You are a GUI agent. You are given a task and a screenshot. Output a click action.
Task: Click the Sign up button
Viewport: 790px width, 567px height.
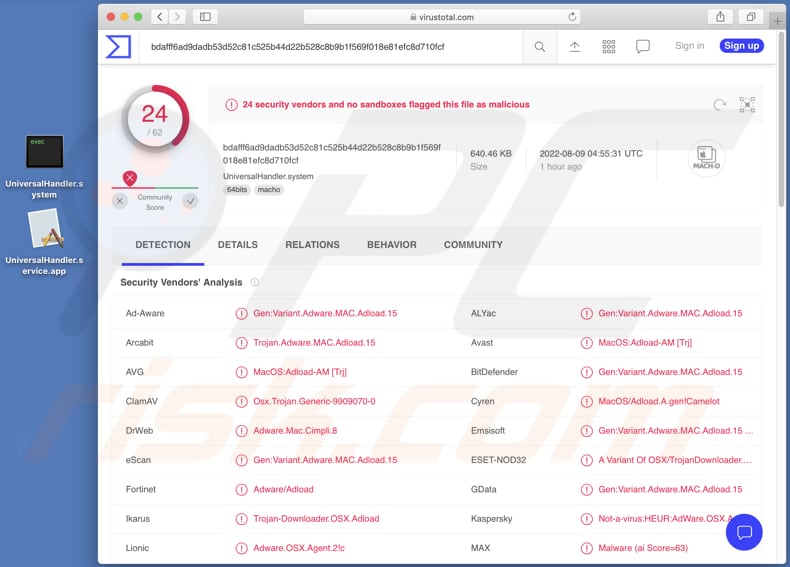742,46
